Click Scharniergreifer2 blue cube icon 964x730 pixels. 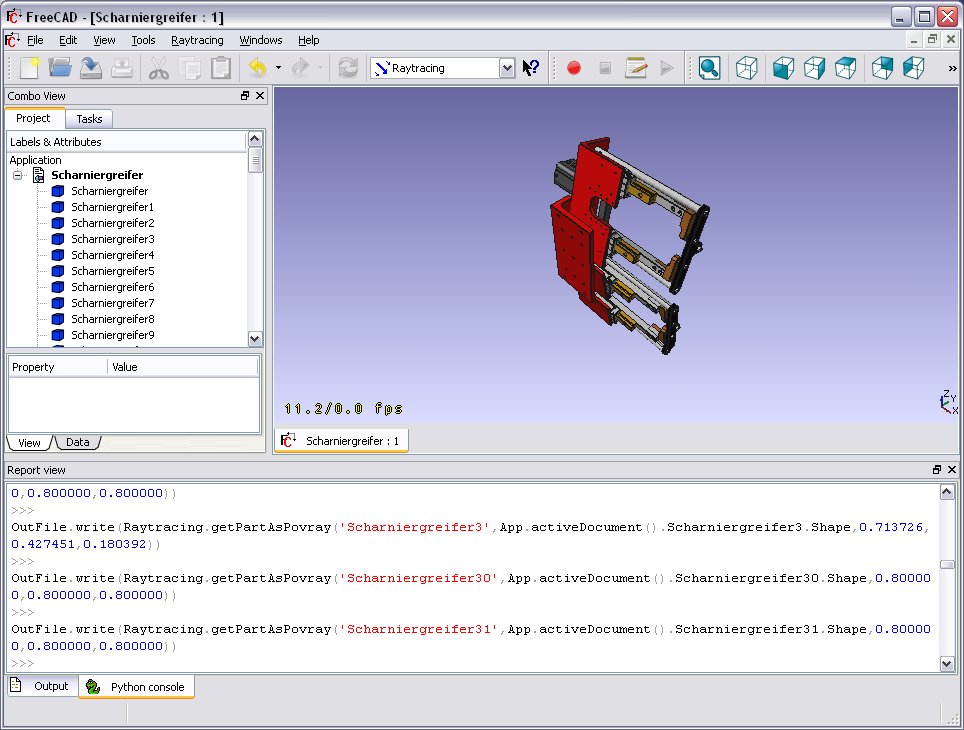point(58,223)
